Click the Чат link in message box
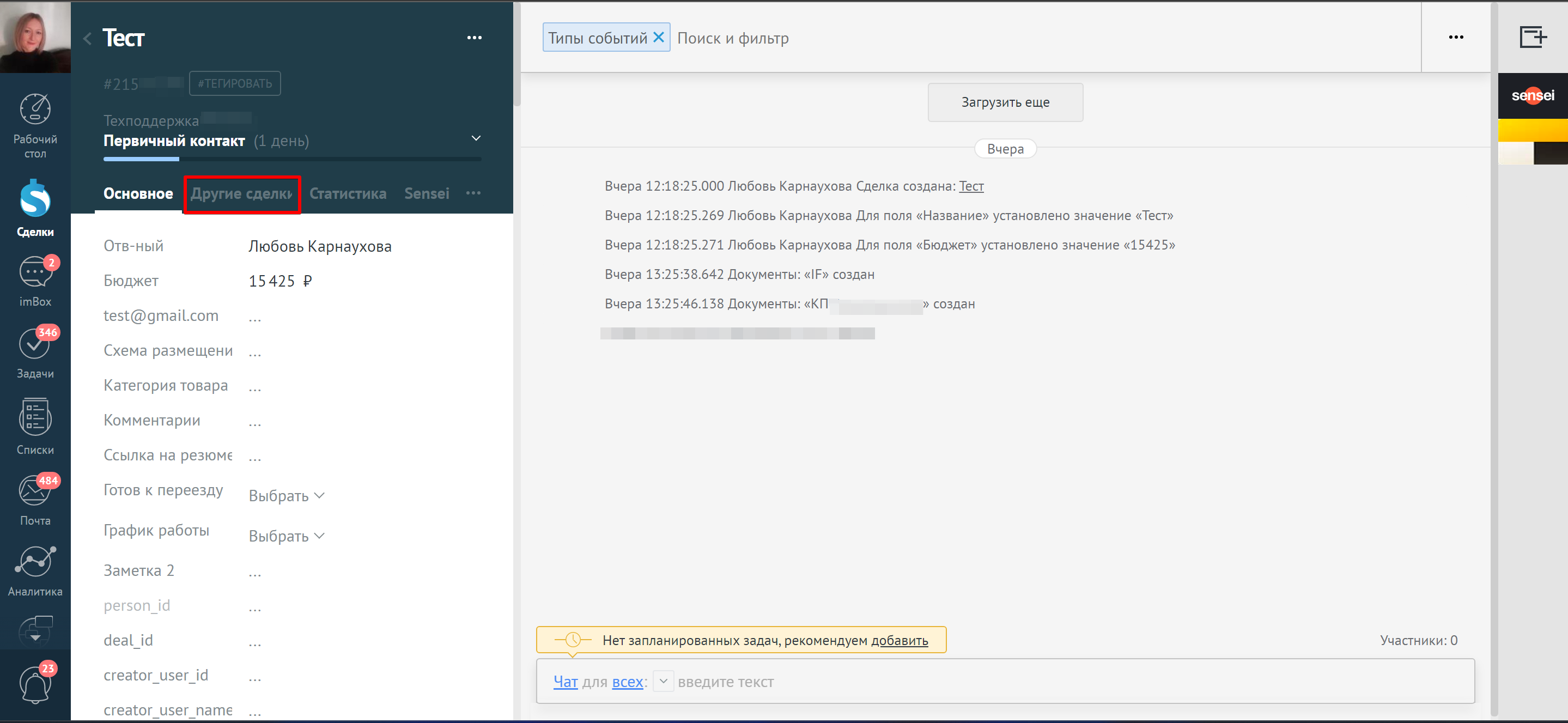 [x=566, y=682]
